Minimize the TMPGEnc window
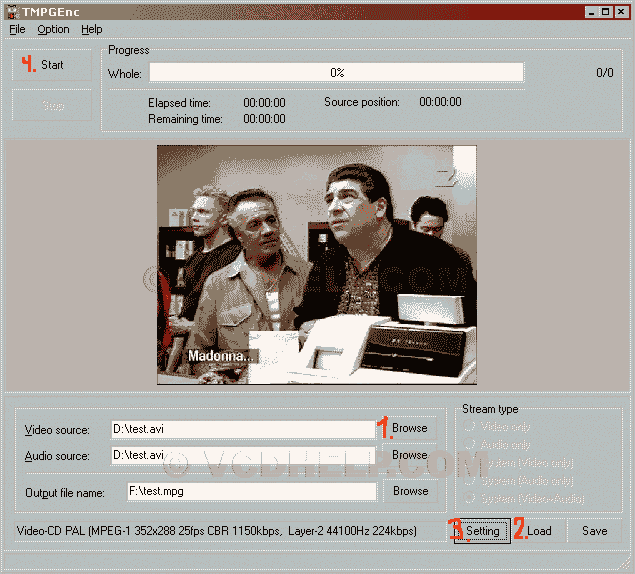The width and height of the screenshot is (635, 574). pyautogui.click(x=591, y=12)
